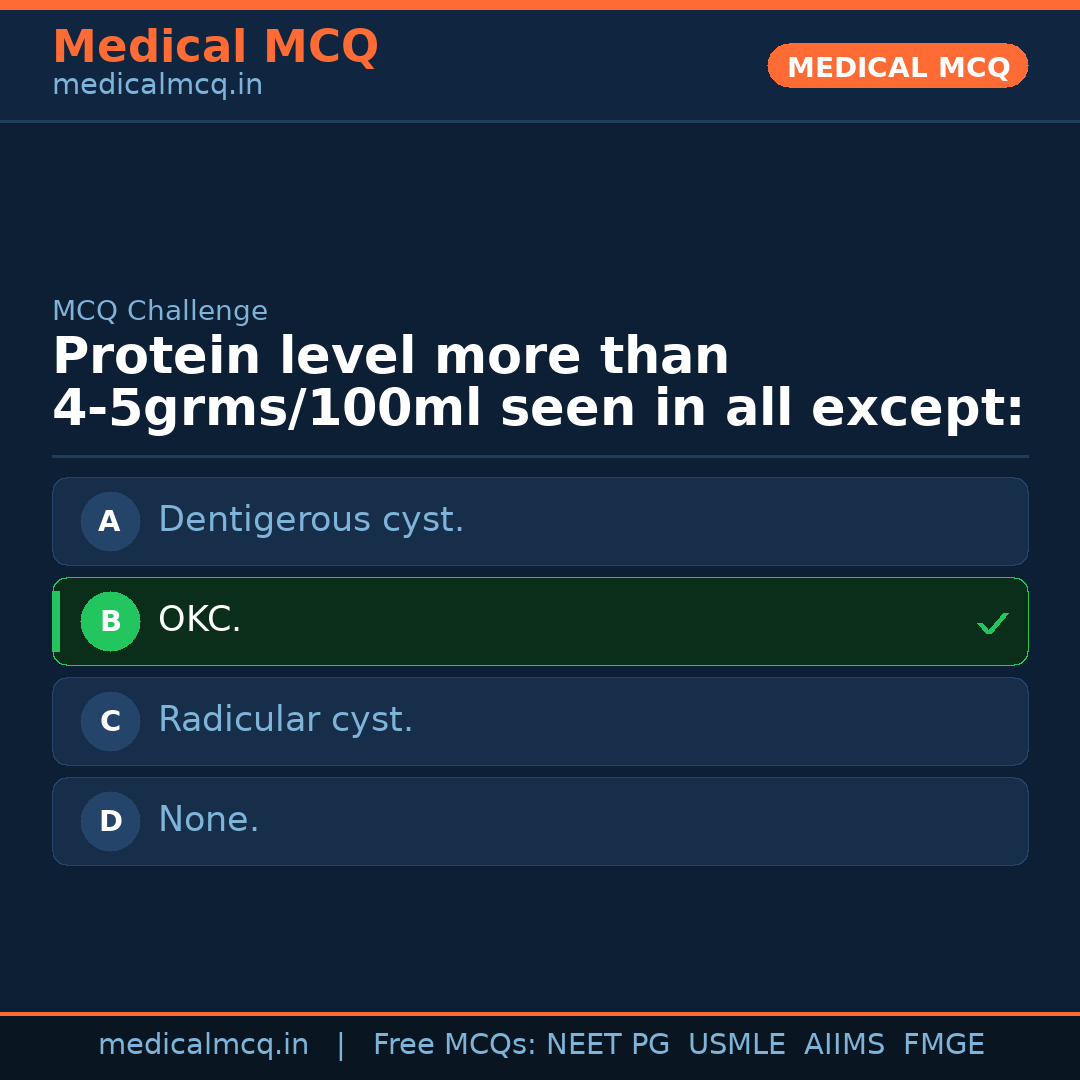Click the green B letter circle
Viewport: 1080px width, 1080px height.
coord(110,621)
